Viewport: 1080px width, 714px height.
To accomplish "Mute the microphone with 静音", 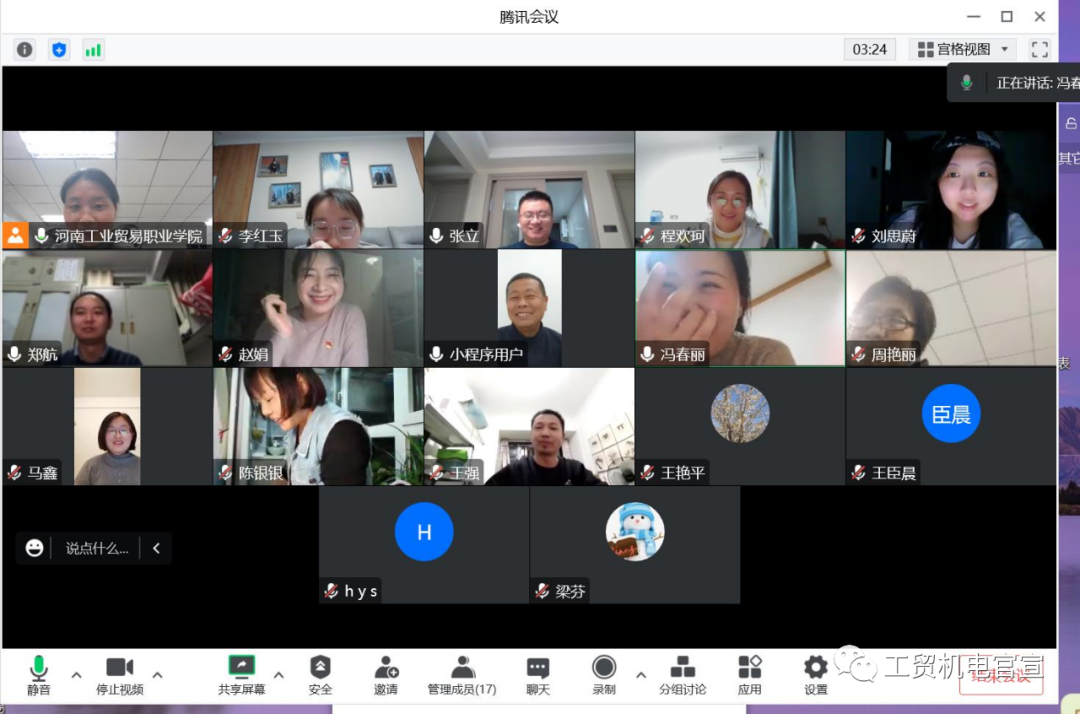I will 39,675.
